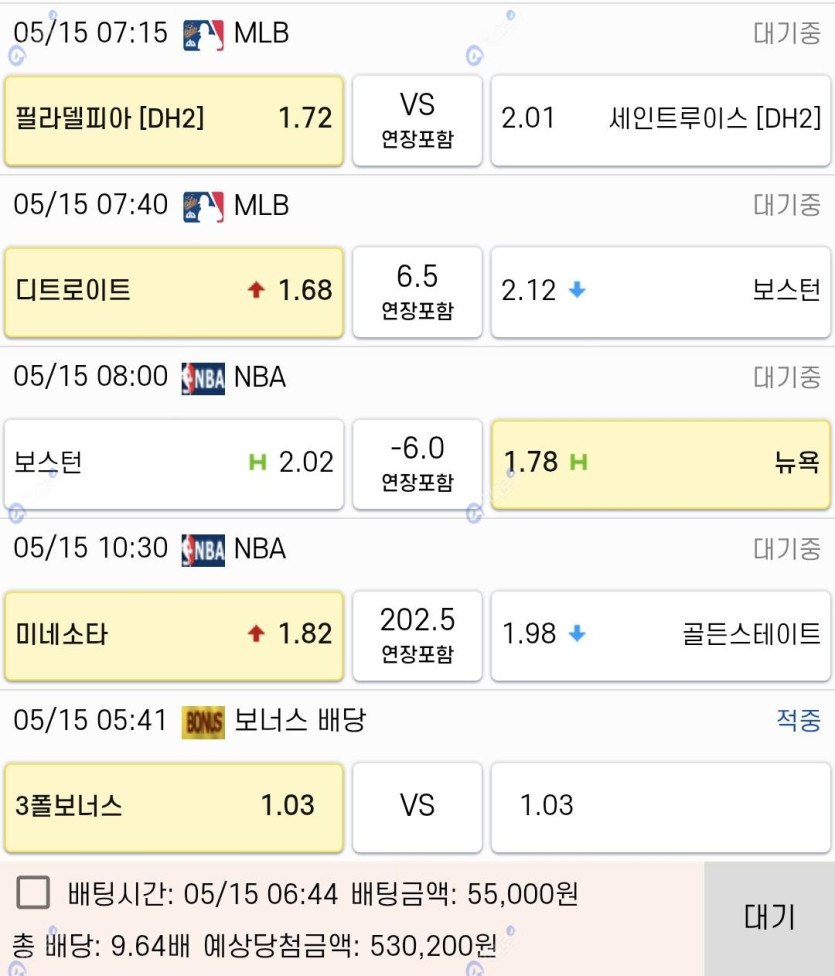
Task: Select the highlighted 뉴욕 1.78 option
Action: (x=661, y=464)
